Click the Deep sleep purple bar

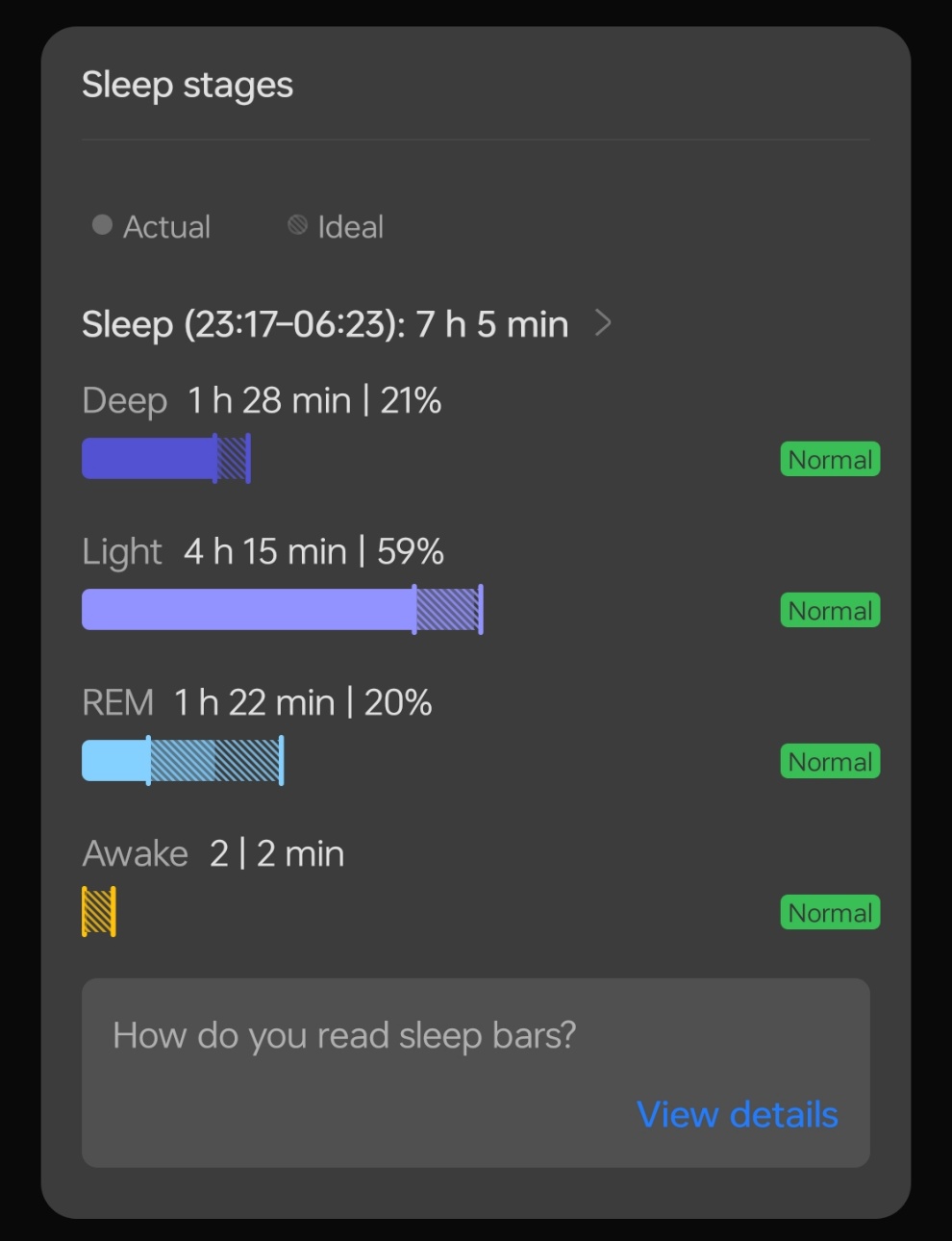coord(150,459)
